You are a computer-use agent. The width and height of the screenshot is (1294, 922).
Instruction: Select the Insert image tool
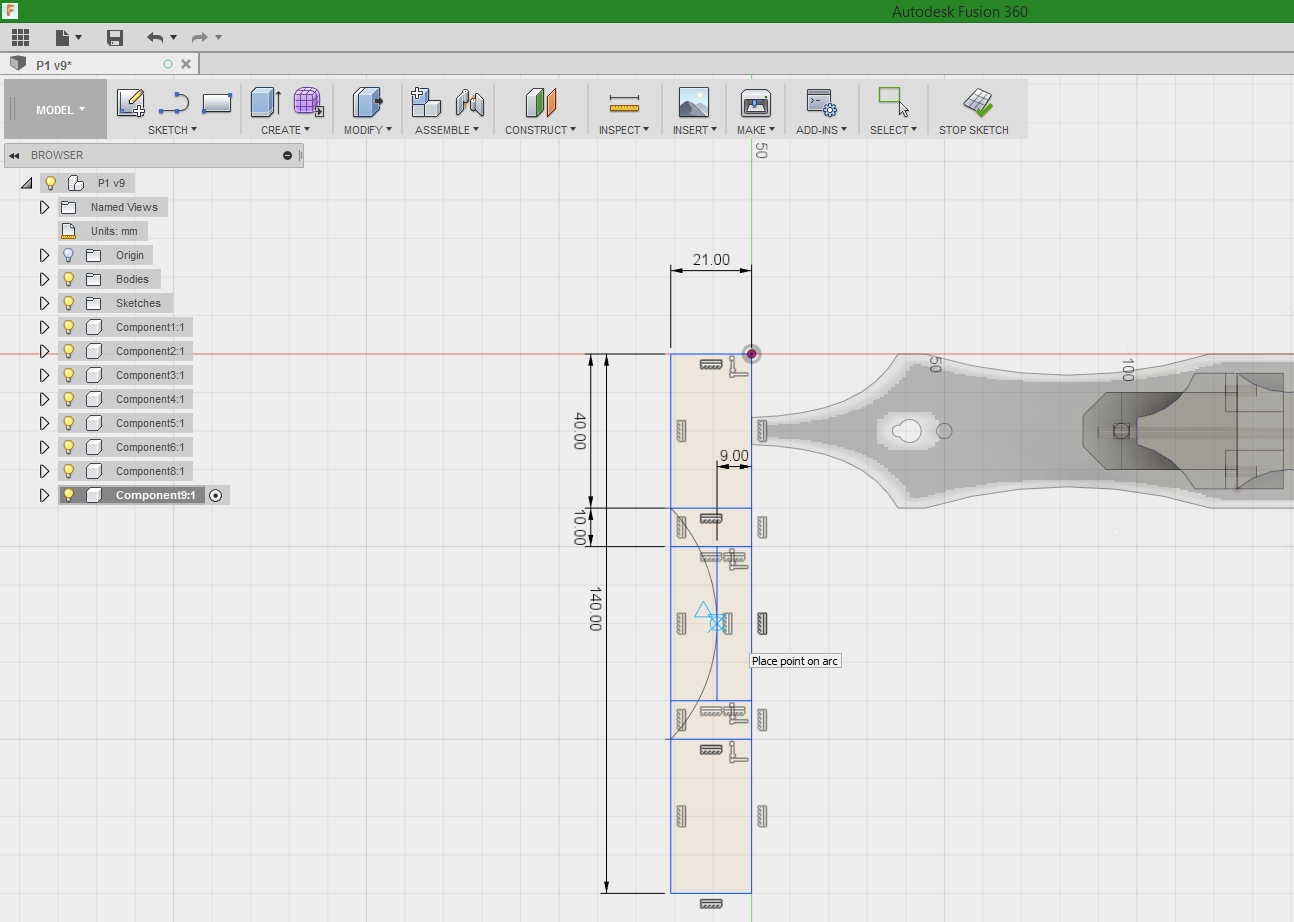pyautogui.click(x=693, y=102)
